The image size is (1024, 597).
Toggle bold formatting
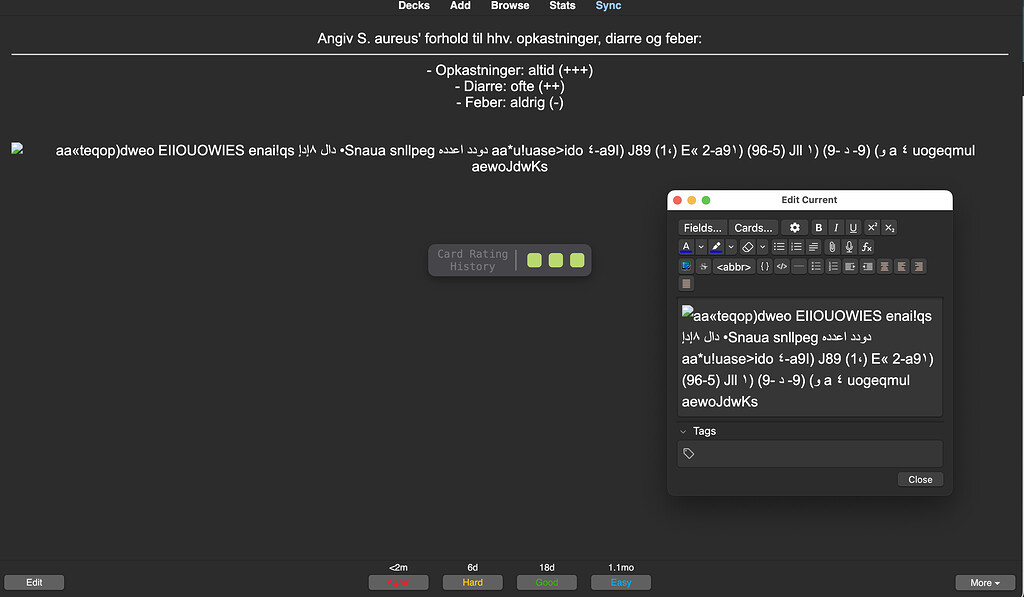coord(818,227)
